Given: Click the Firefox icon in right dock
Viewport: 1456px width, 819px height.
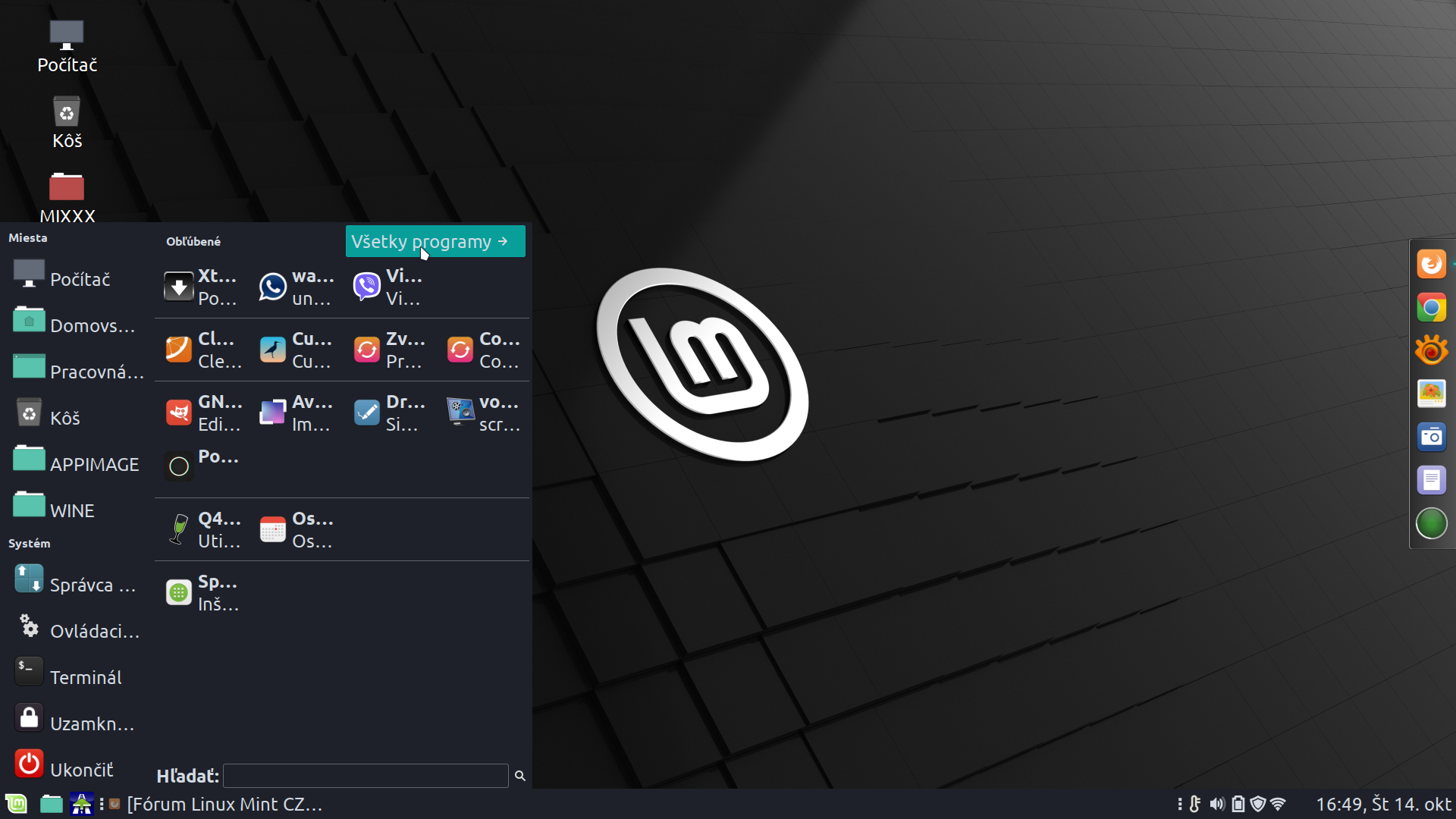Looking at the screenshot, I should [x=1431, y=265].
